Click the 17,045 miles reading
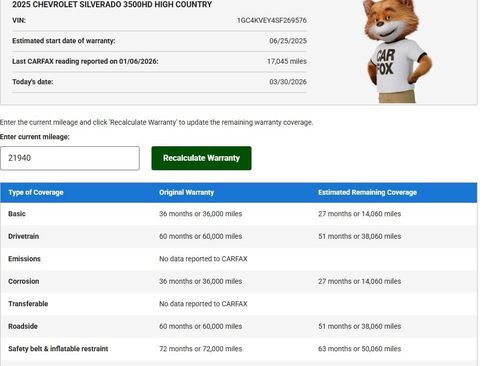This screenshot has width=488, height=366. pyautogui.click(x=287, y=61)
